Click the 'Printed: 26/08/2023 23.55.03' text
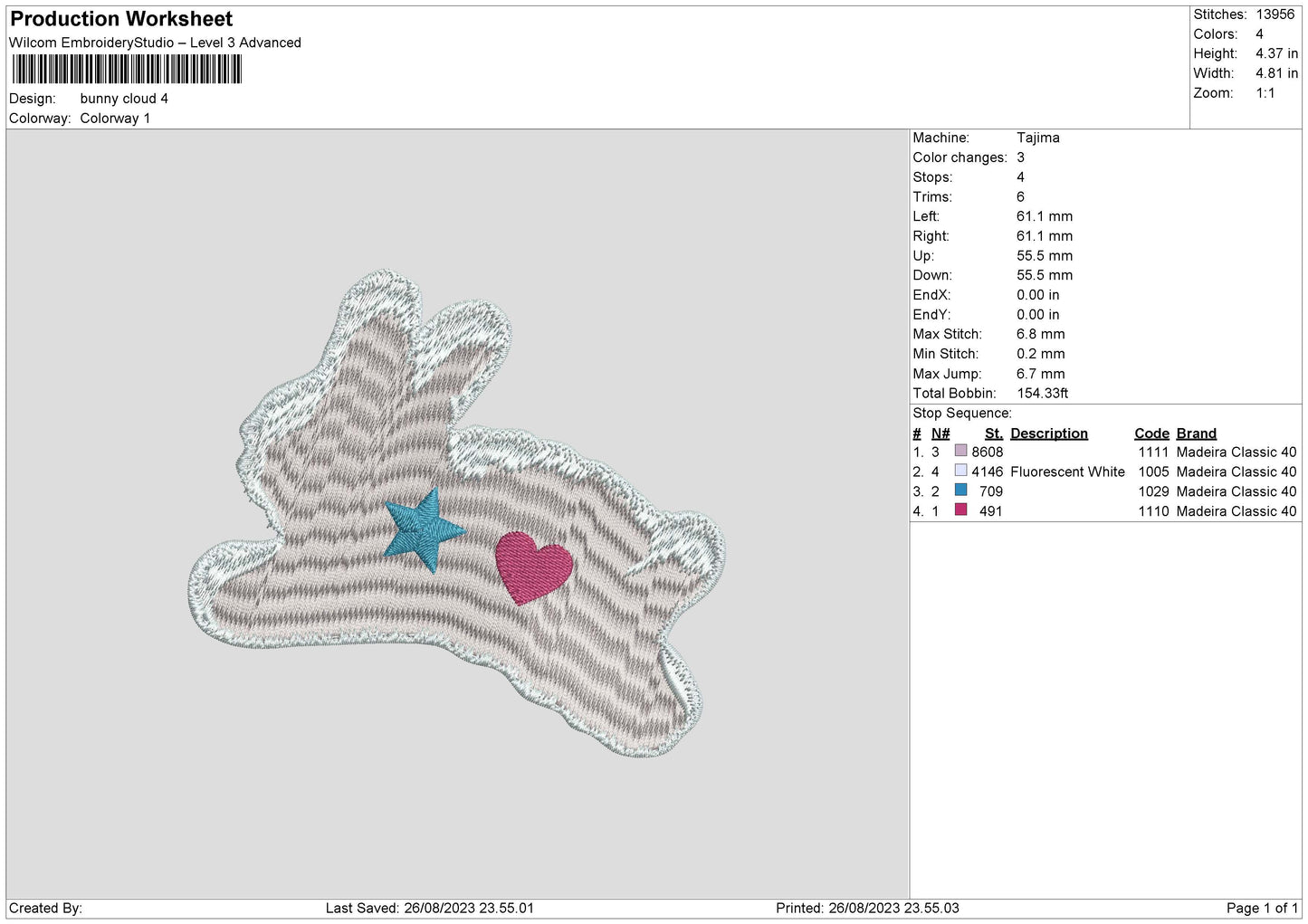The width and height of the screenshot is (1308, 924). tap(867, 909)
